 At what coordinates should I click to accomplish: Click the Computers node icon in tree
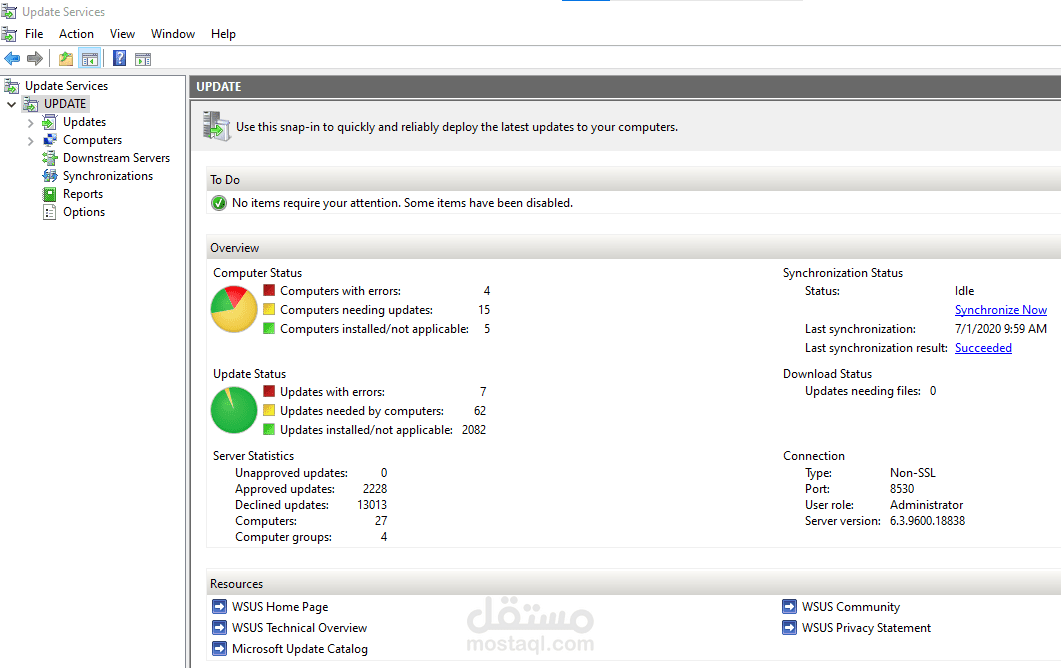49,140
